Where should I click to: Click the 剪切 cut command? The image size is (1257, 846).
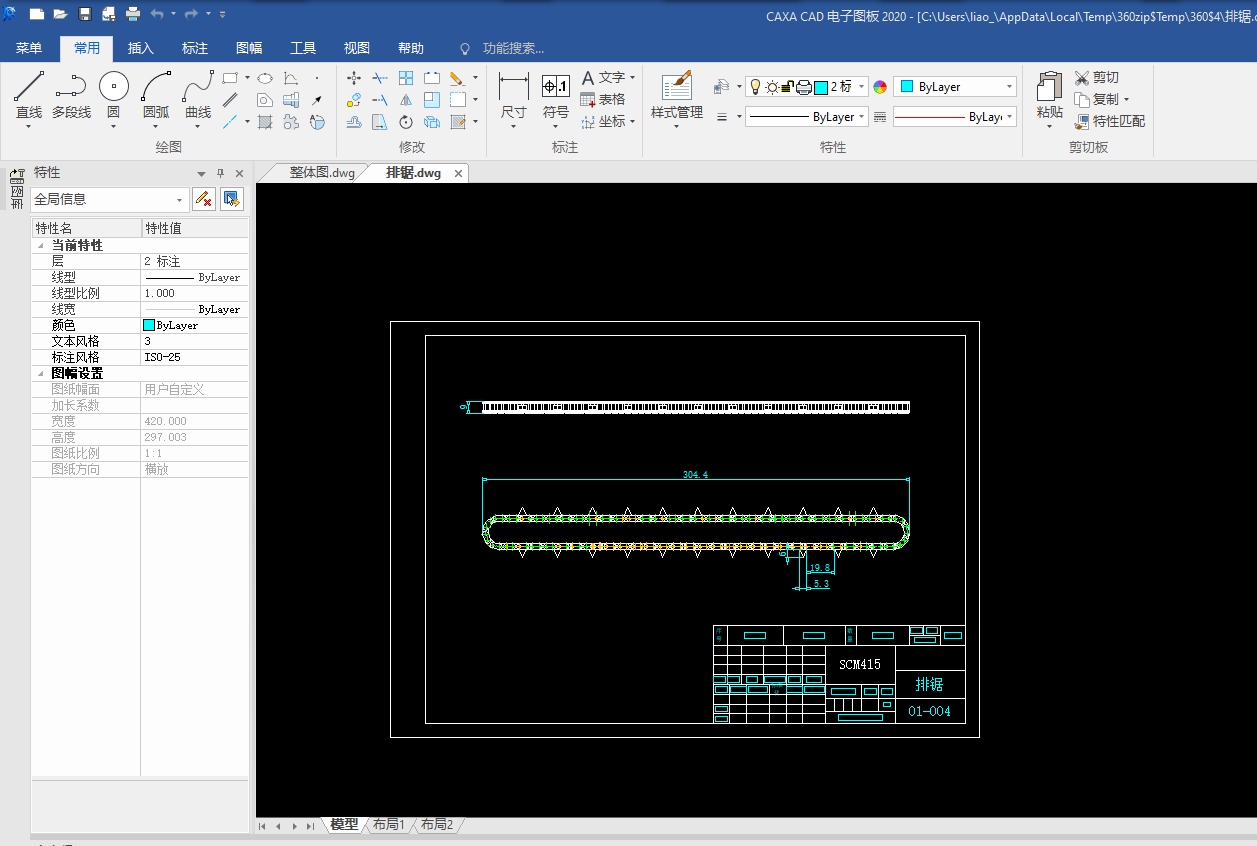(x=1097, y=77)
